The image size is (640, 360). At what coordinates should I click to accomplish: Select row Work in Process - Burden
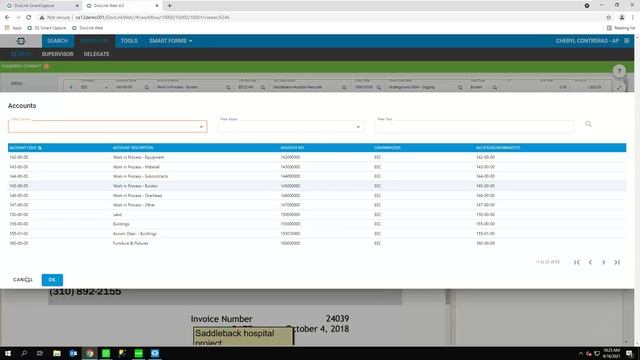point(317,186)
